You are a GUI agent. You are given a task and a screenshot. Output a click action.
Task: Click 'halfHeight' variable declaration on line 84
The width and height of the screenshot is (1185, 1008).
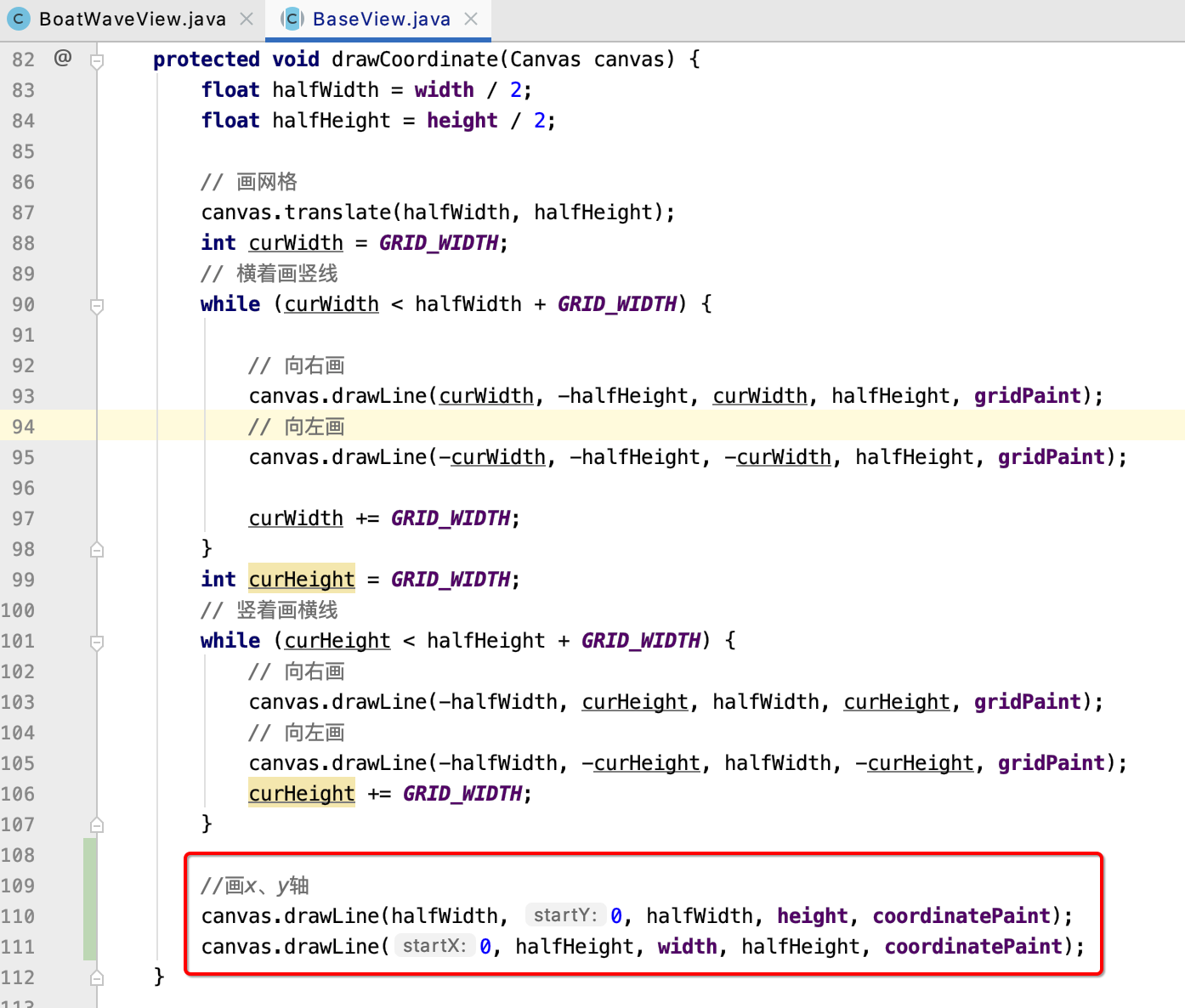[331, 121]
